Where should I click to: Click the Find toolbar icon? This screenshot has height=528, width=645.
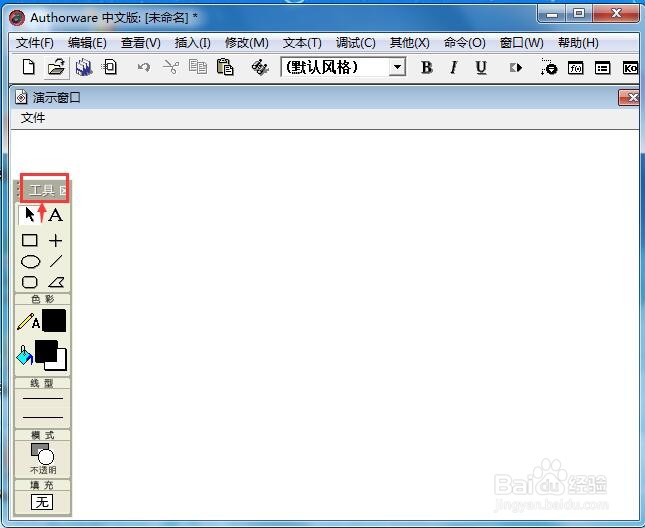pyautogui.click(x=260, y=67)
